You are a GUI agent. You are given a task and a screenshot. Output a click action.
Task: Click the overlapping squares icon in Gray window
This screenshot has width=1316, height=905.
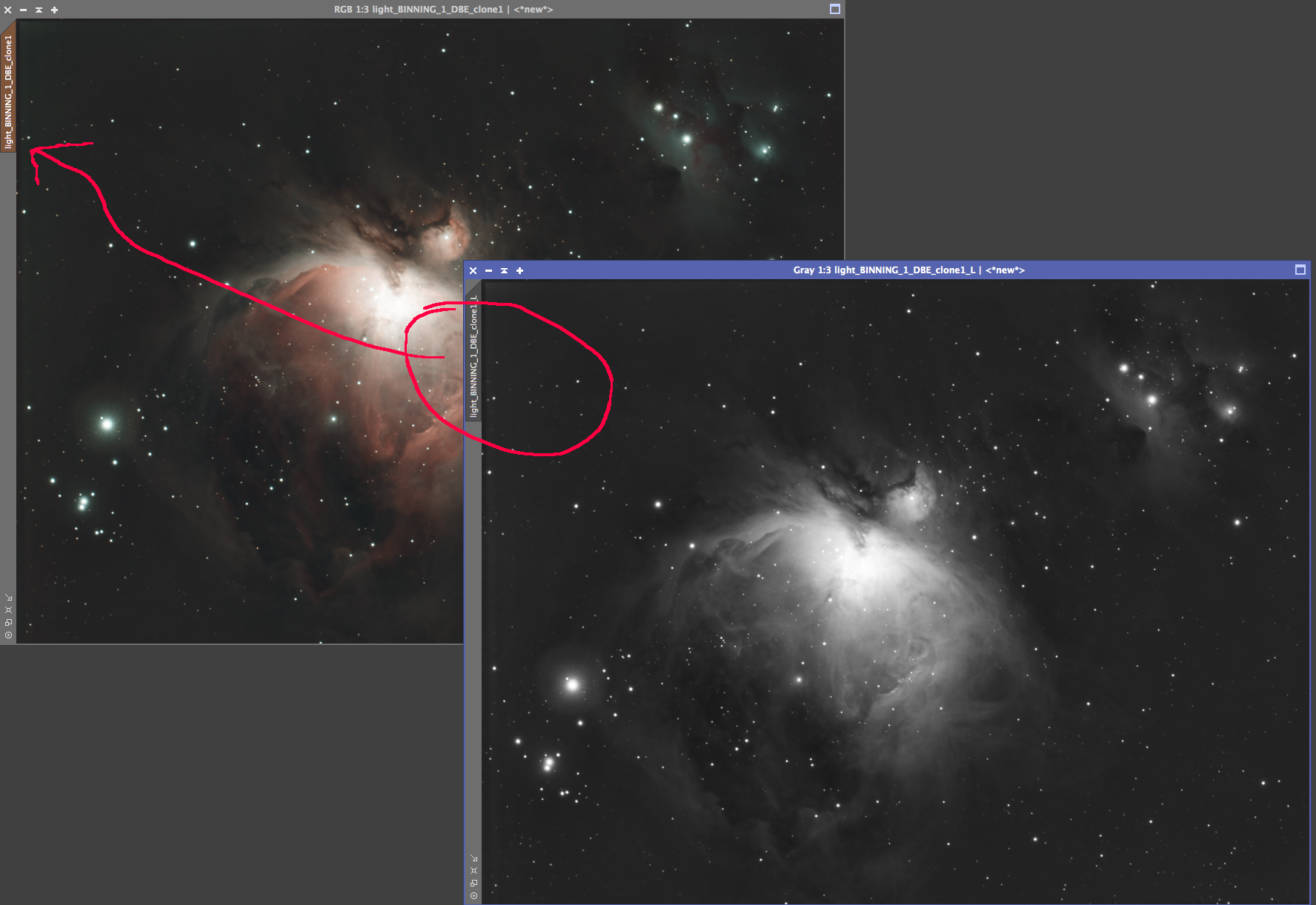click(473, 883)
